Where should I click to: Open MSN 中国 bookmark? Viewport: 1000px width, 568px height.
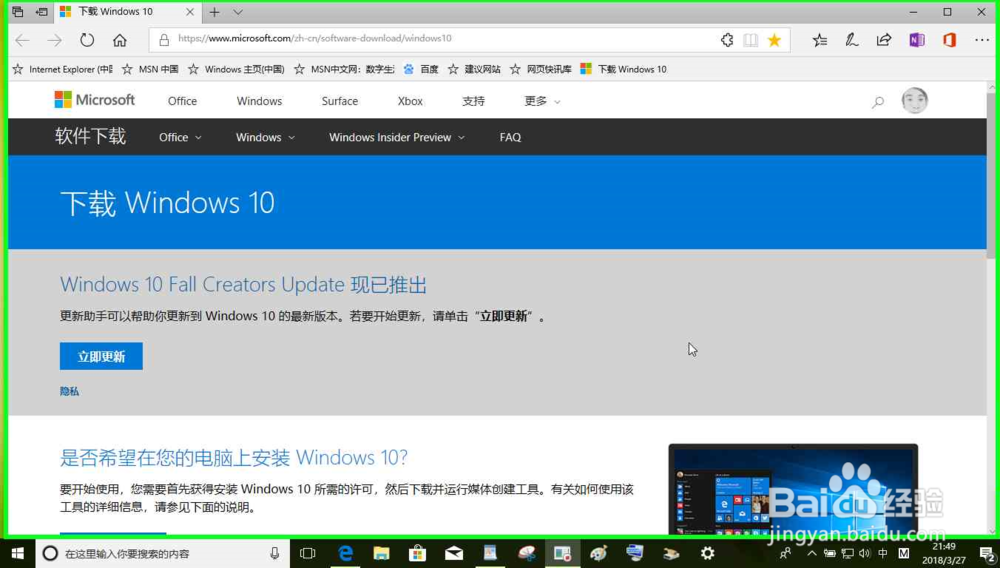[x=151, y=69]
